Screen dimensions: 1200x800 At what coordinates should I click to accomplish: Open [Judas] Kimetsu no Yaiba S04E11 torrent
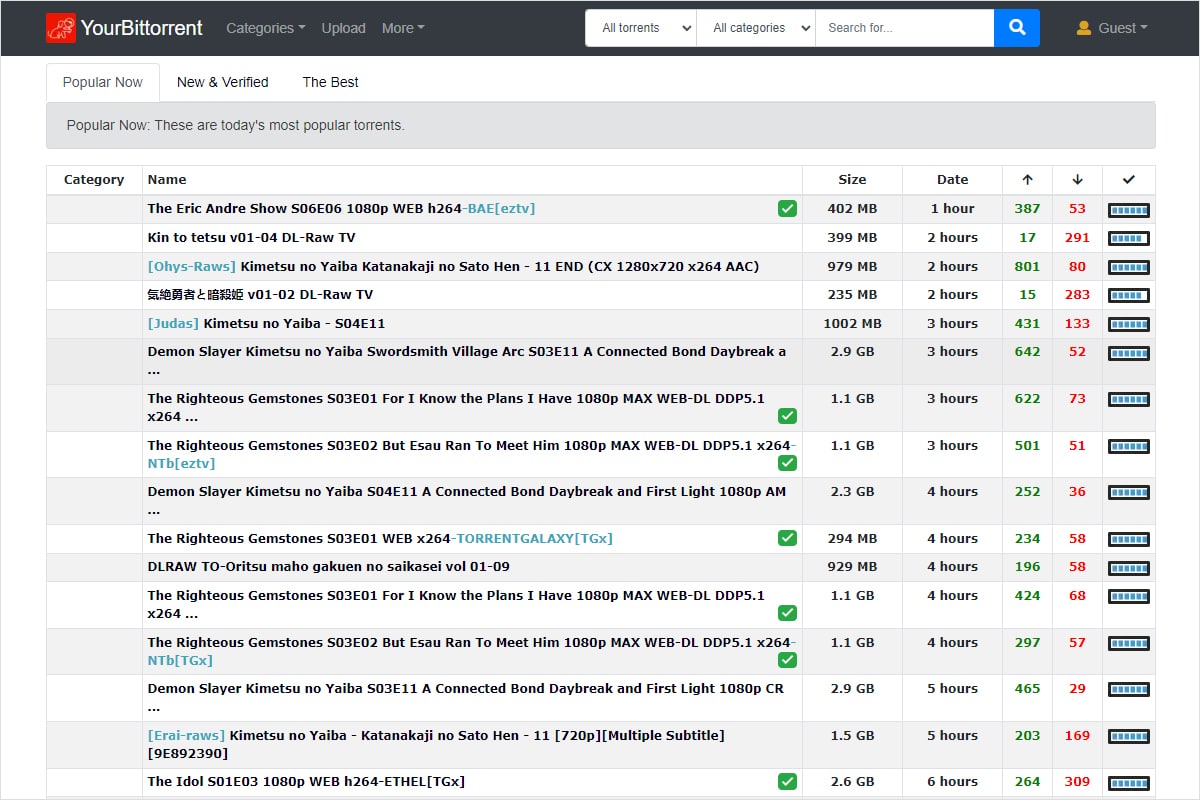[x=266, y=323]
